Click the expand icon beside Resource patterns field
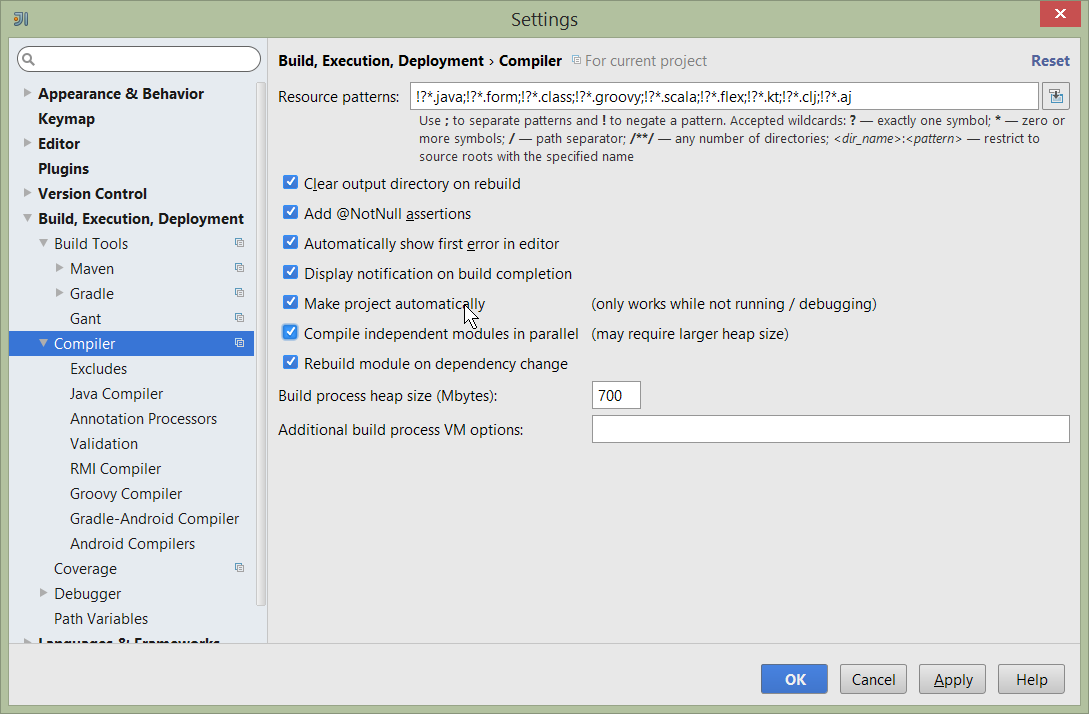The height and width of the screenshot is (714, 1089). pos(1055,97)
